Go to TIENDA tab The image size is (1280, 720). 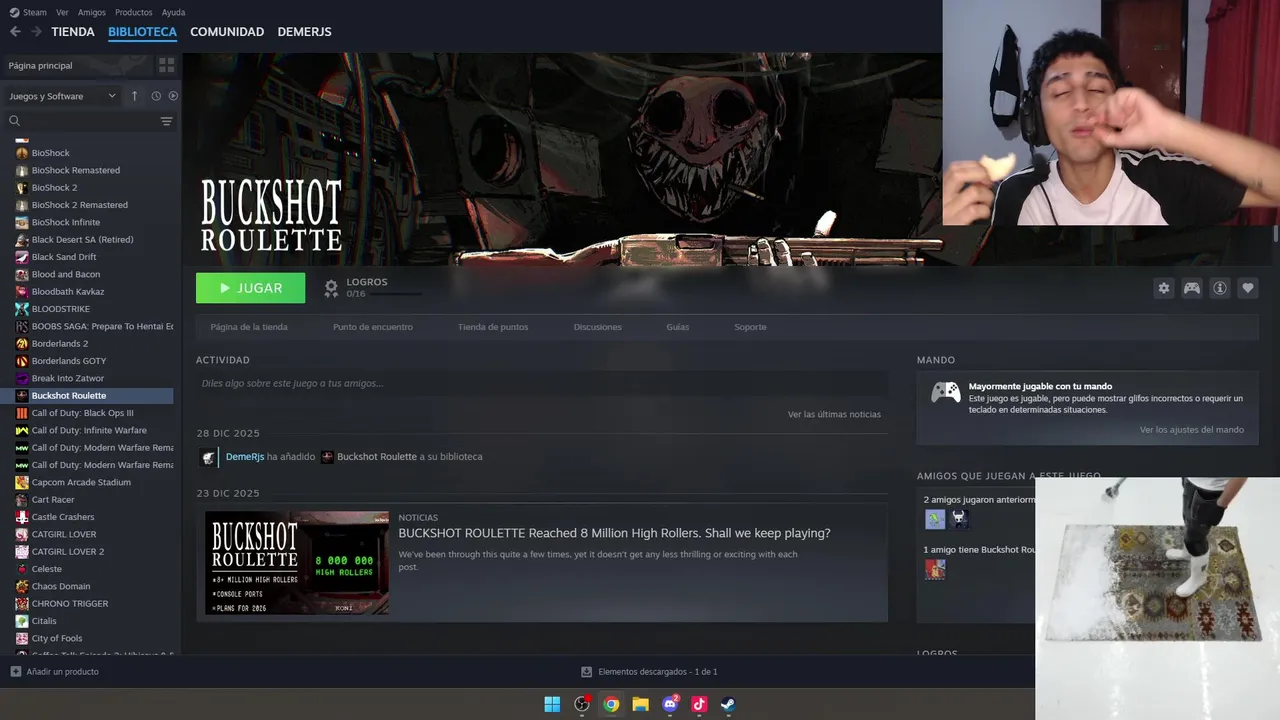click(x=73, y=32)
